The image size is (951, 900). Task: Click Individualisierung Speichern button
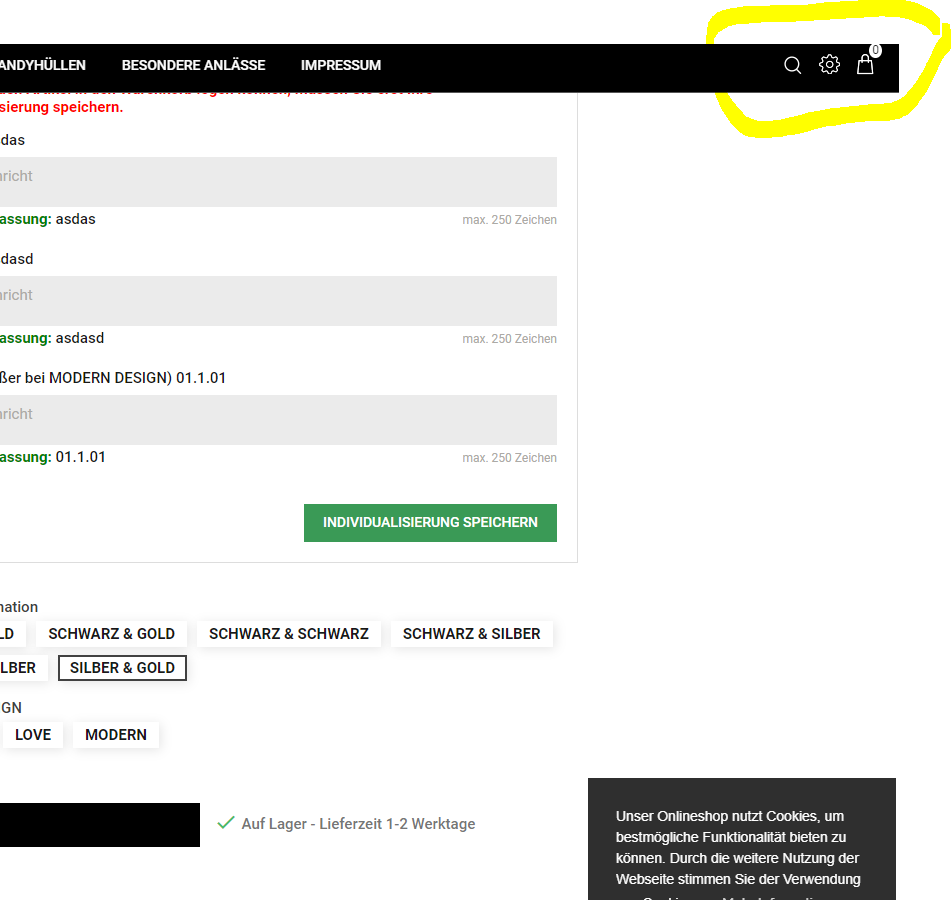pos(430,523)
